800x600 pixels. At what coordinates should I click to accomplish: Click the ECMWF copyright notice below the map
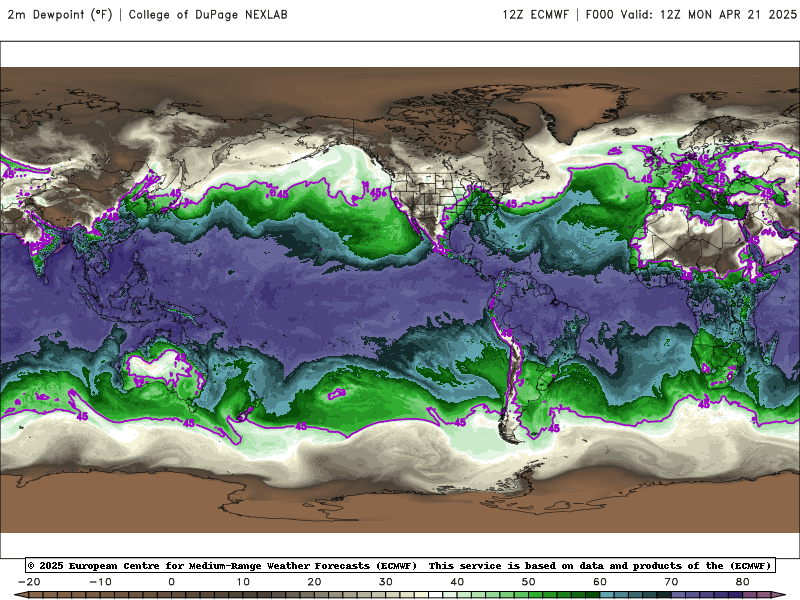(x=400, y=565)
